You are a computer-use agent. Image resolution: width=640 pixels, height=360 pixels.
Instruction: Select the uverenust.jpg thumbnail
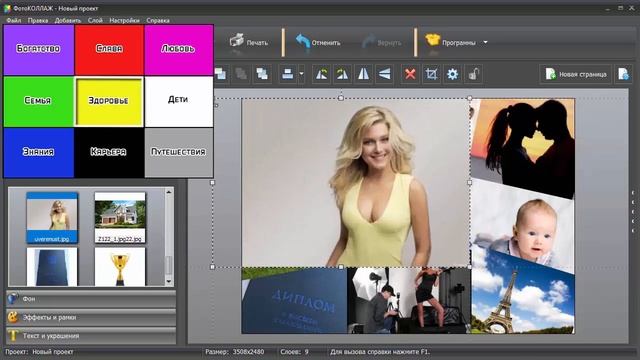pyautogui.click(x=52, y=218)
